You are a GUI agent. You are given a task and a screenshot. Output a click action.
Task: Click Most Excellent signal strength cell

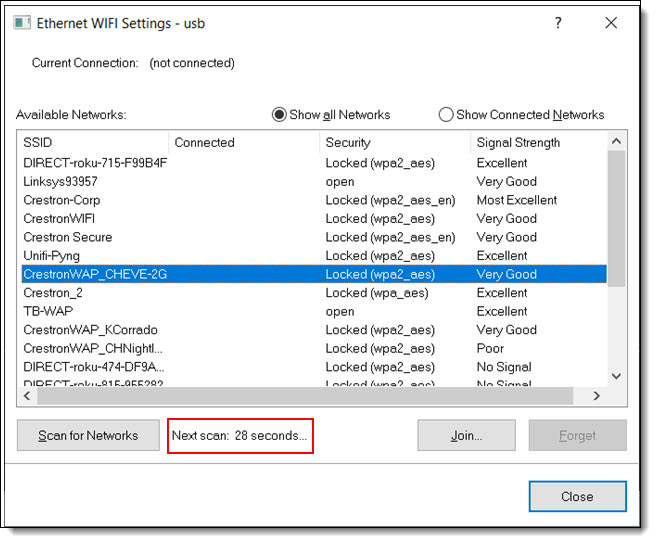(x=517, y=200)
